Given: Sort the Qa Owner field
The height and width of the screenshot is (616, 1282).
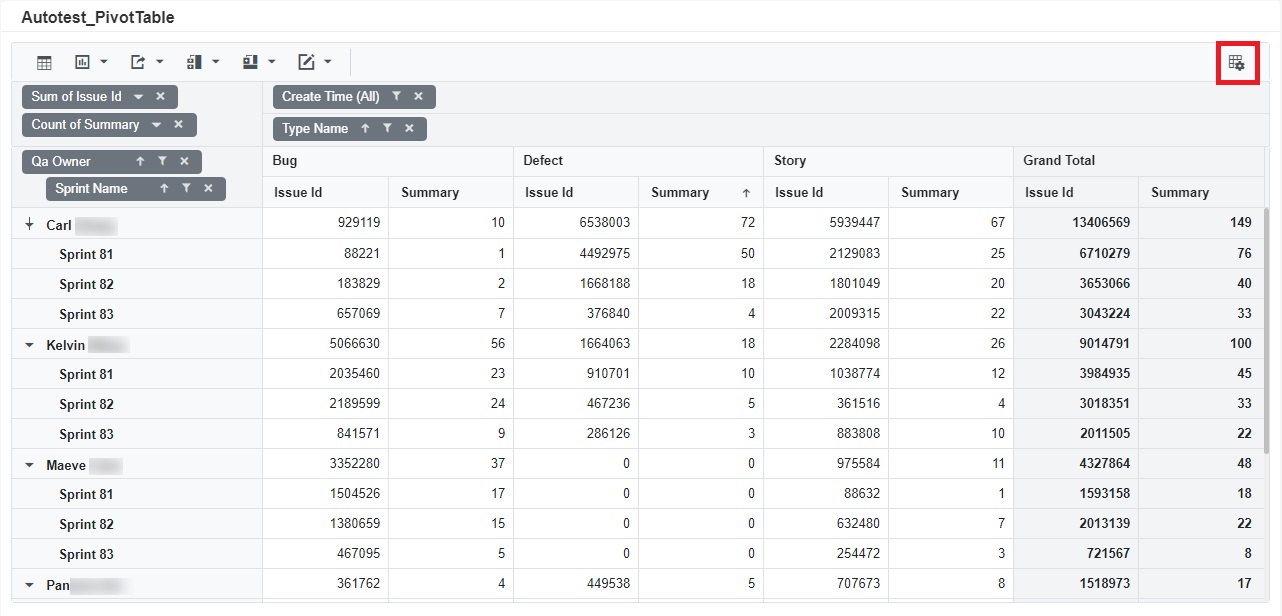Looking at the screenshot, I should pos(140,161).
